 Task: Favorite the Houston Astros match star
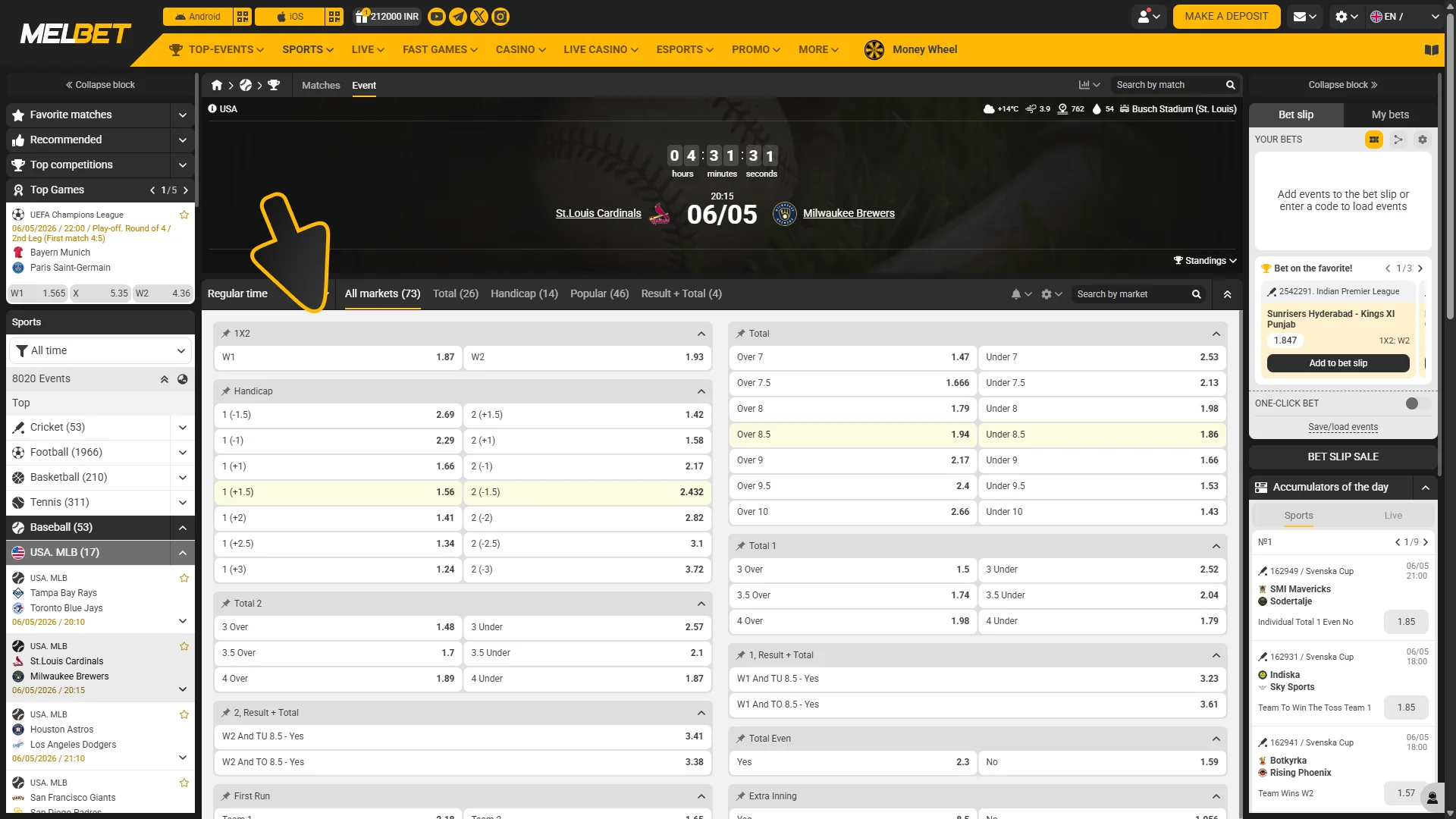(184, 714)
